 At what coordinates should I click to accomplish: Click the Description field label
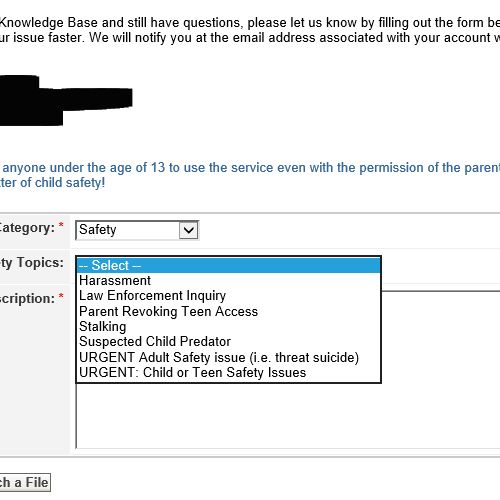pyautogui.click(x=27, y=299)
